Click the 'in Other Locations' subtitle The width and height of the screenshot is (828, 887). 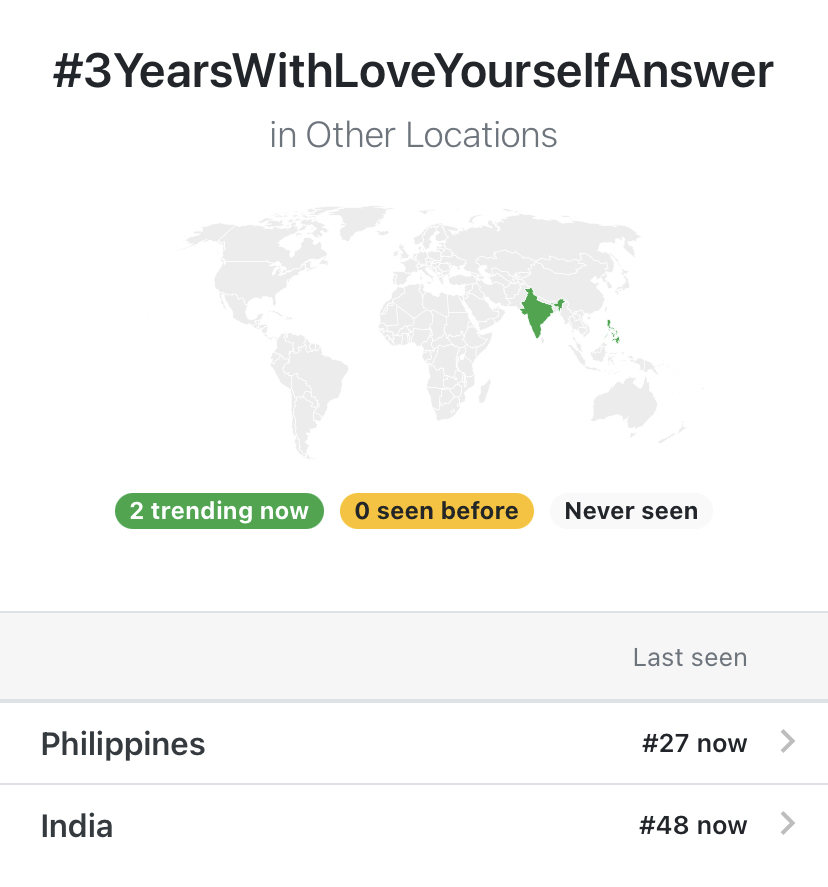coord(413,135)
